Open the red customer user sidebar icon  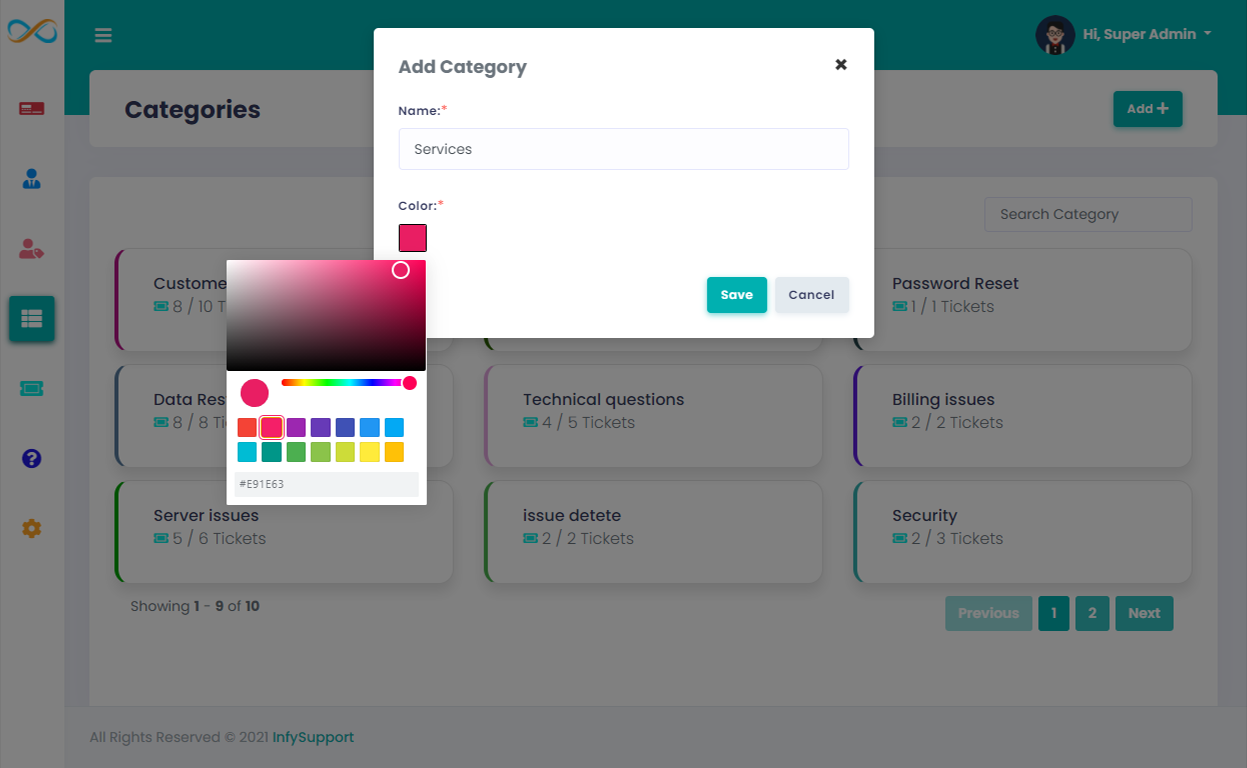point(32,249)
